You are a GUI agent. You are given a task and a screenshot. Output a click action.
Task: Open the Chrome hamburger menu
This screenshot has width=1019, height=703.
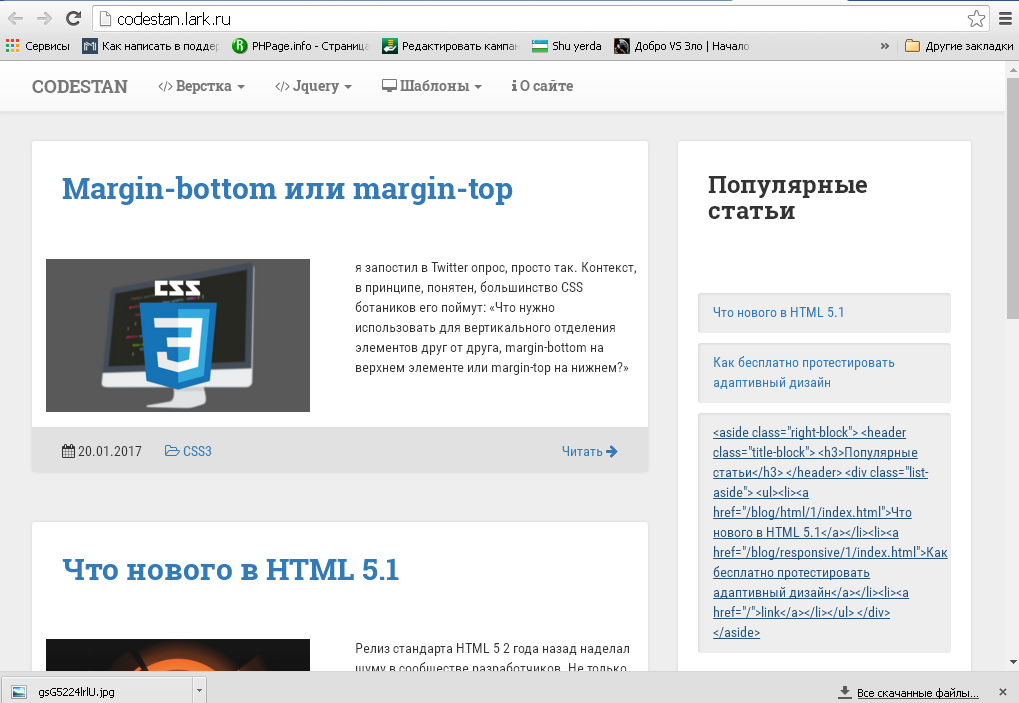(1005, 19)
